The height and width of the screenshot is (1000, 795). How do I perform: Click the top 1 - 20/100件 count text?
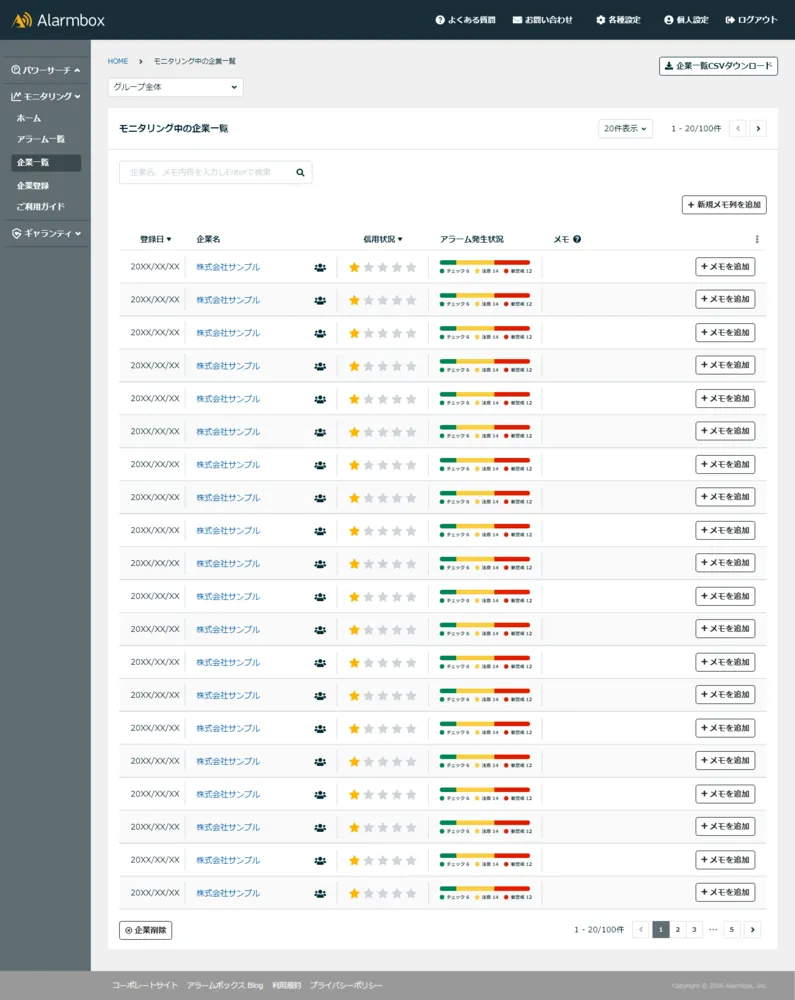coord(696,128)
